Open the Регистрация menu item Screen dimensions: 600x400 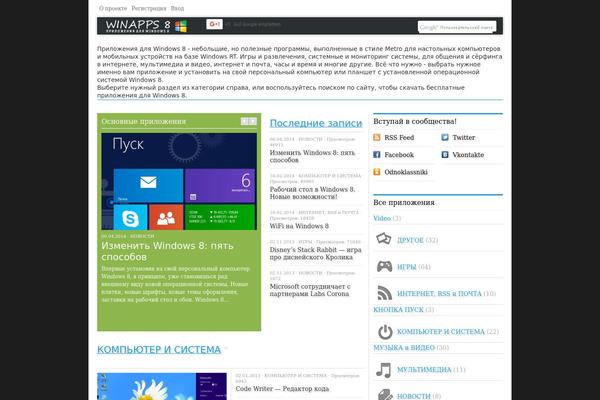tap(149, 8)
